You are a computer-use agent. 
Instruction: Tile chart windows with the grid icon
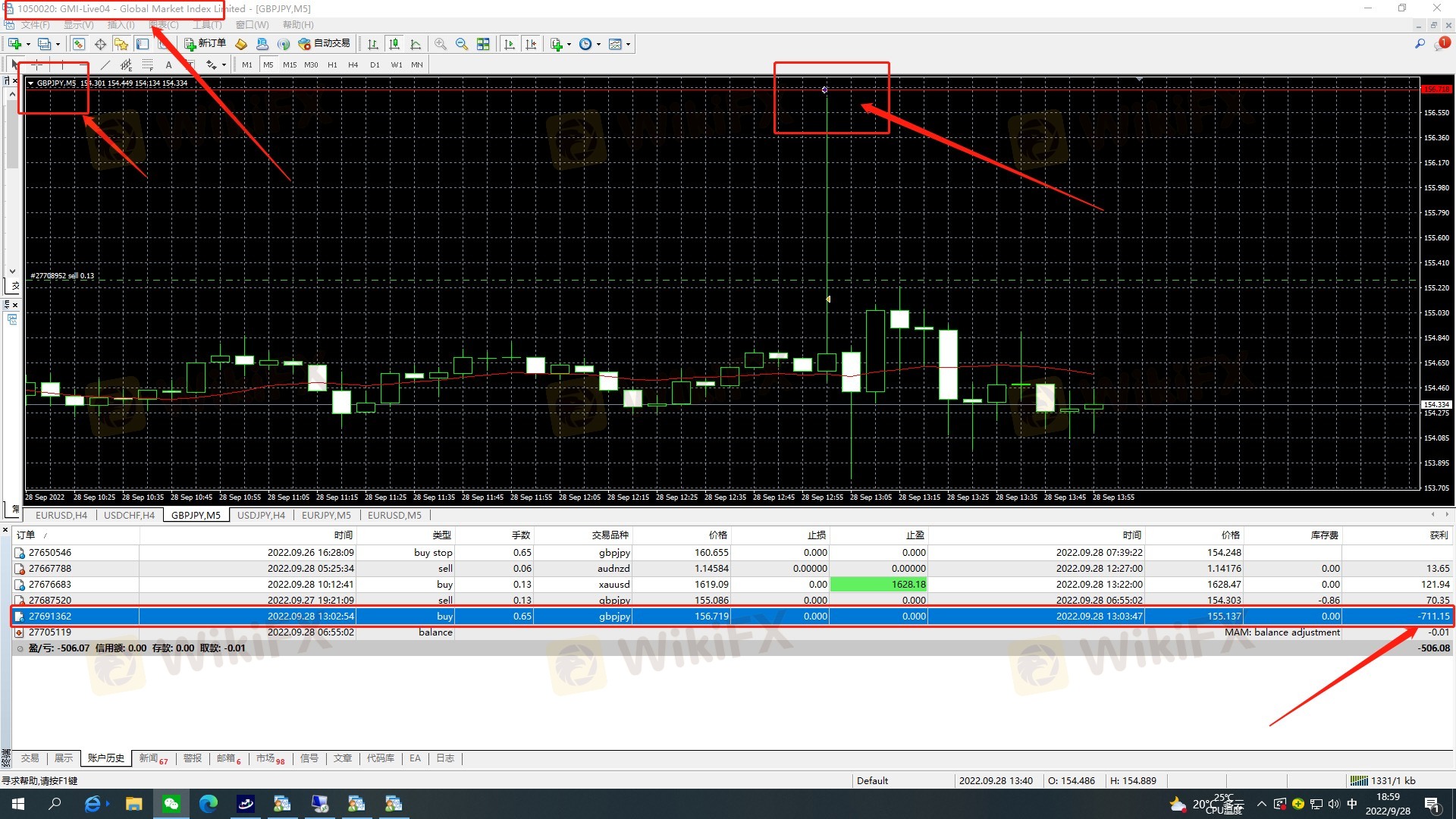pos(483,44)
